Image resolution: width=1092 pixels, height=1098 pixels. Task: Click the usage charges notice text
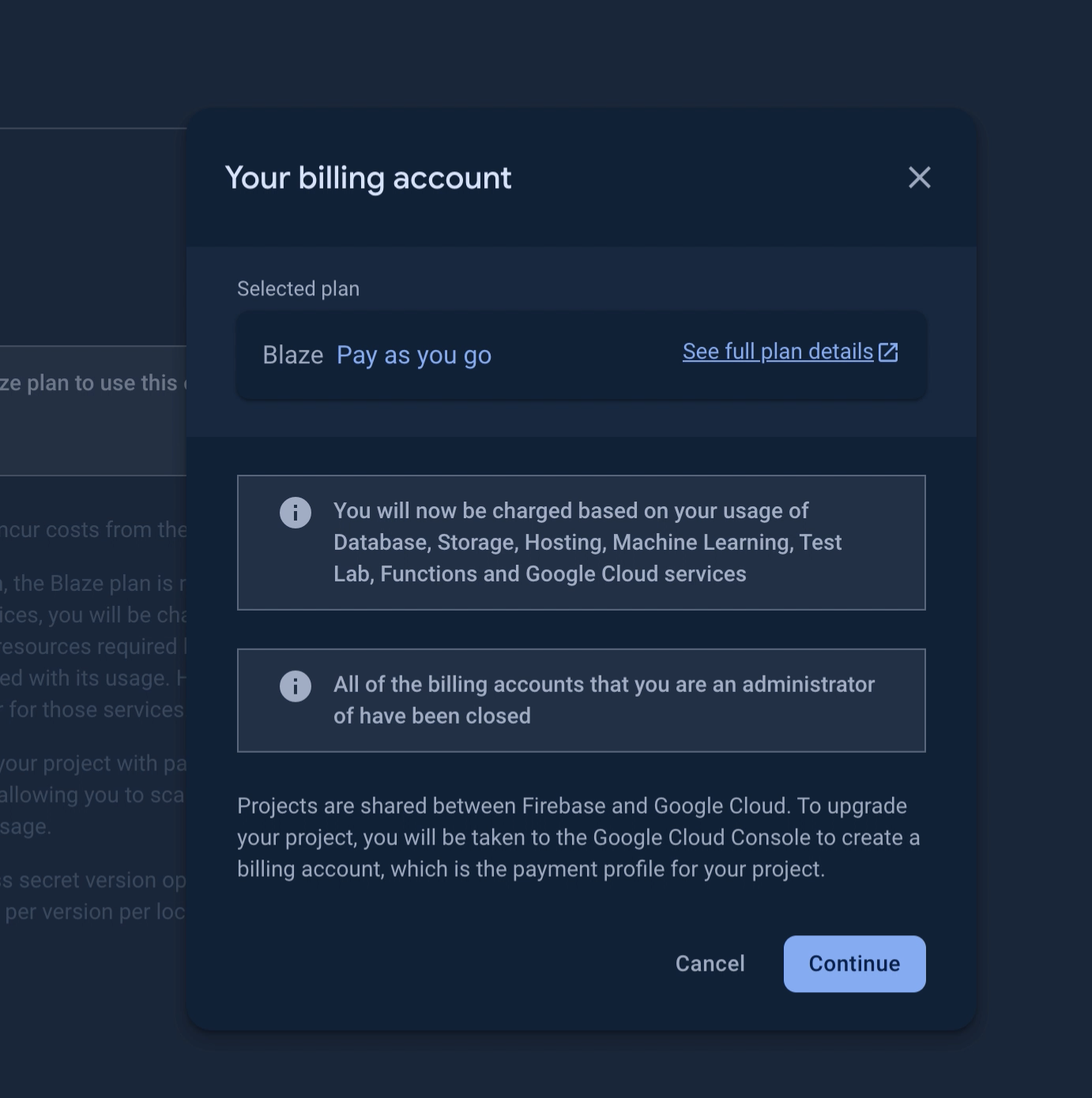587,543
